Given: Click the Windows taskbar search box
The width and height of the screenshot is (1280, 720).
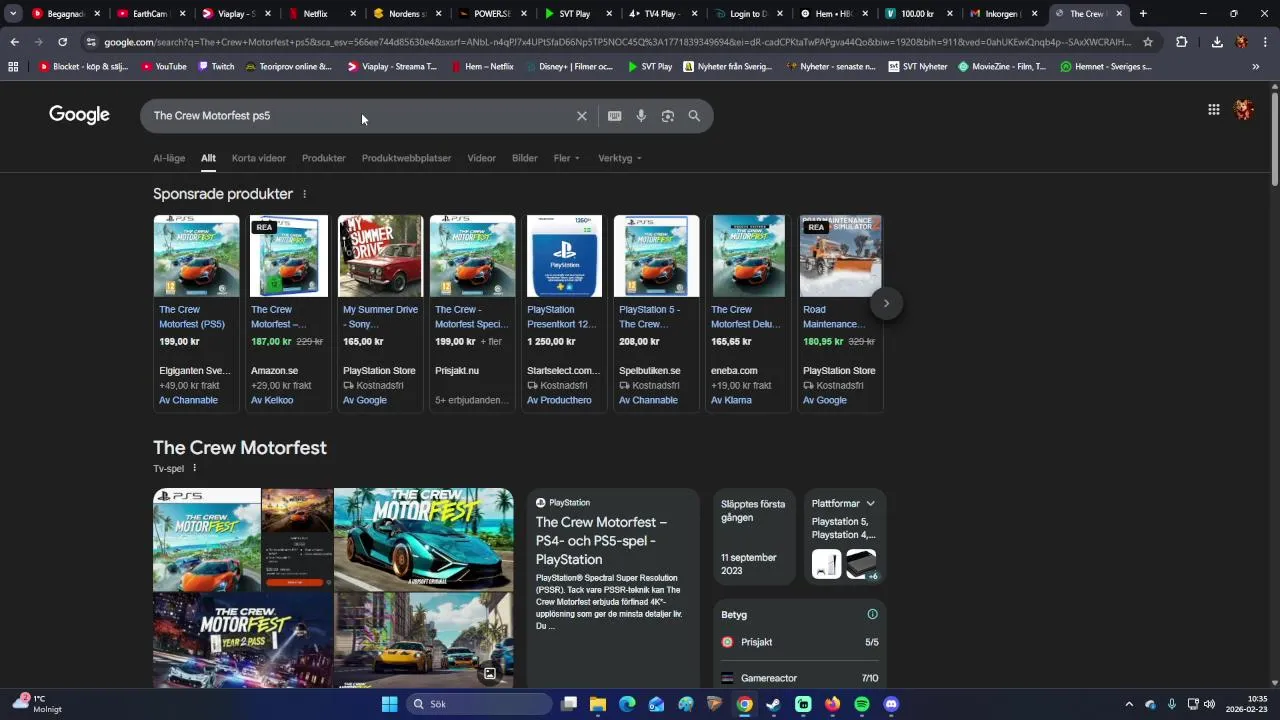Looking at the screenshot, I should click(480, 704).
